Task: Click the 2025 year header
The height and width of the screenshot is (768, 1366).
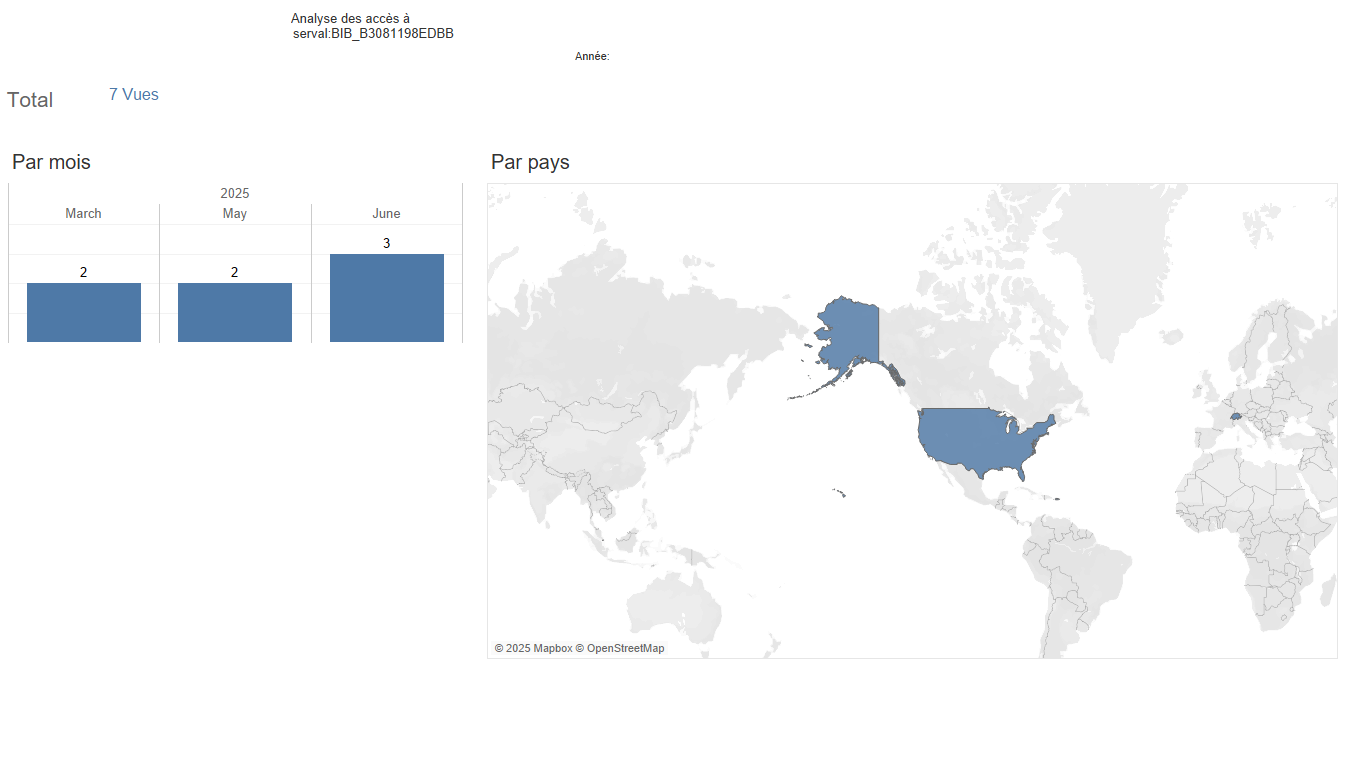Action: (235, 193)
